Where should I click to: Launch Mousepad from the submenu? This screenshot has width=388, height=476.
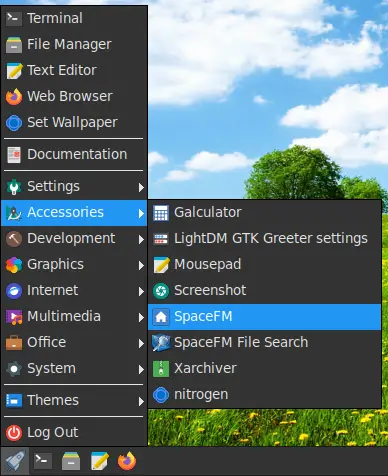pos(264,265)
